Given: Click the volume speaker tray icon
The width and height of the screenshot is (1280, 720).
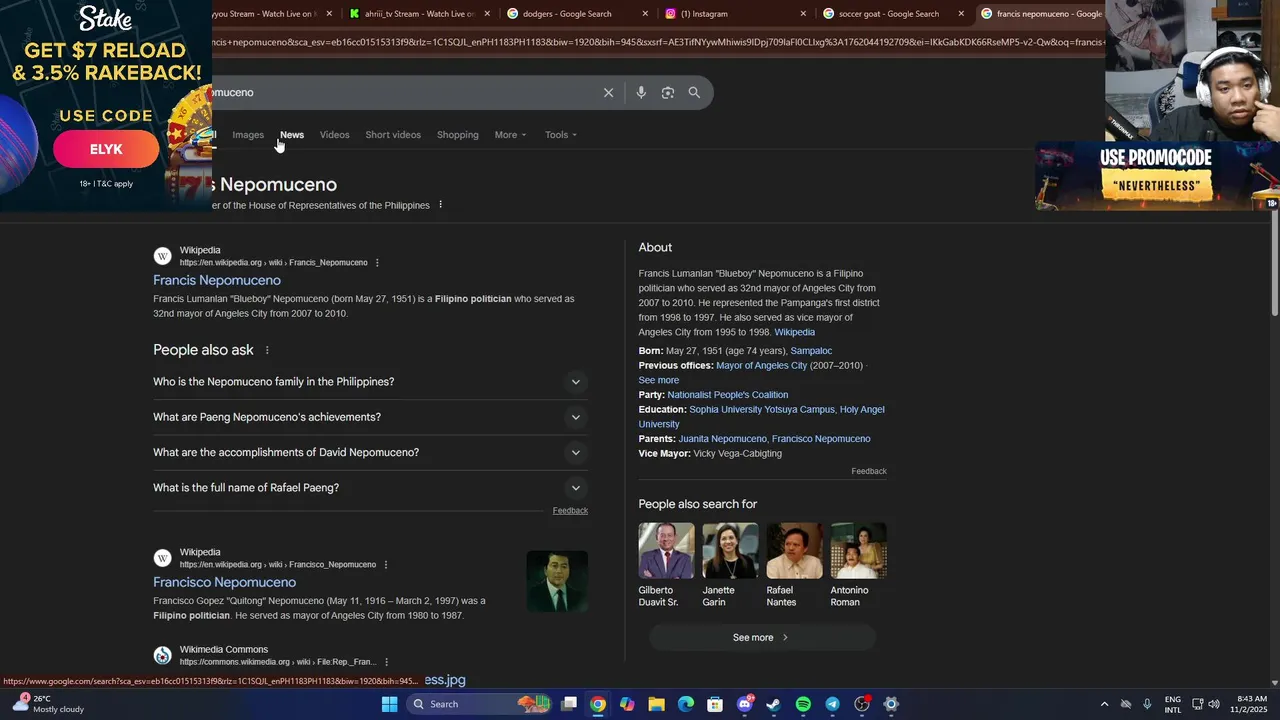Looking at the screenshot, I should tap(1214, 704).
